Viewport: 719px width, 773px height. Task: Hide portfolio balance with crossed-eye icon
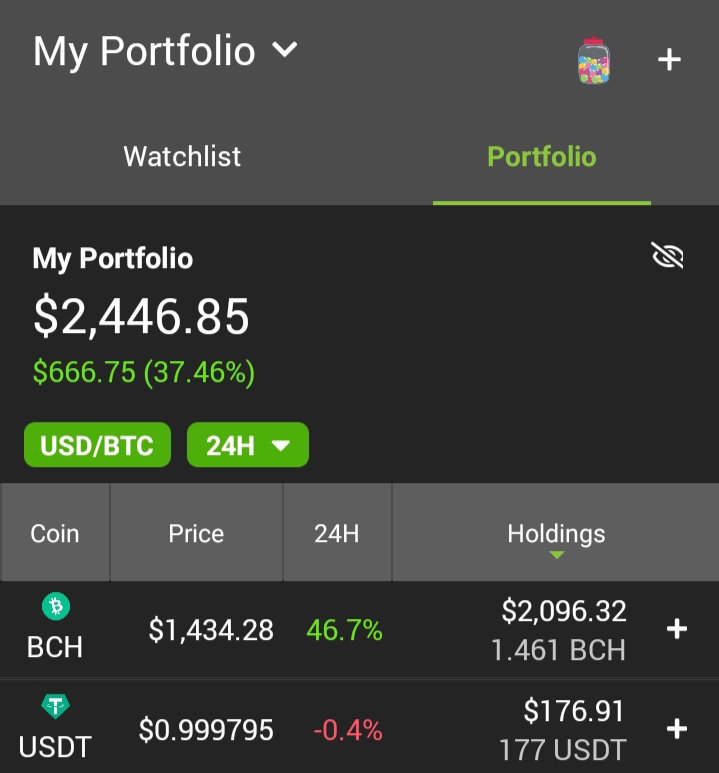(x=668, y=255)
